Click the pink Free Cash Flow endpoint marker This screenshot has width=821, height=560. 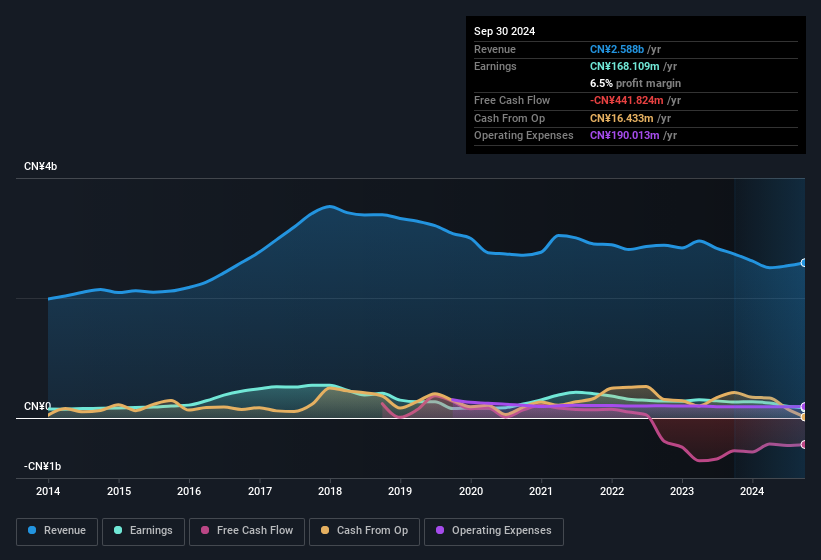click(804, 444)
